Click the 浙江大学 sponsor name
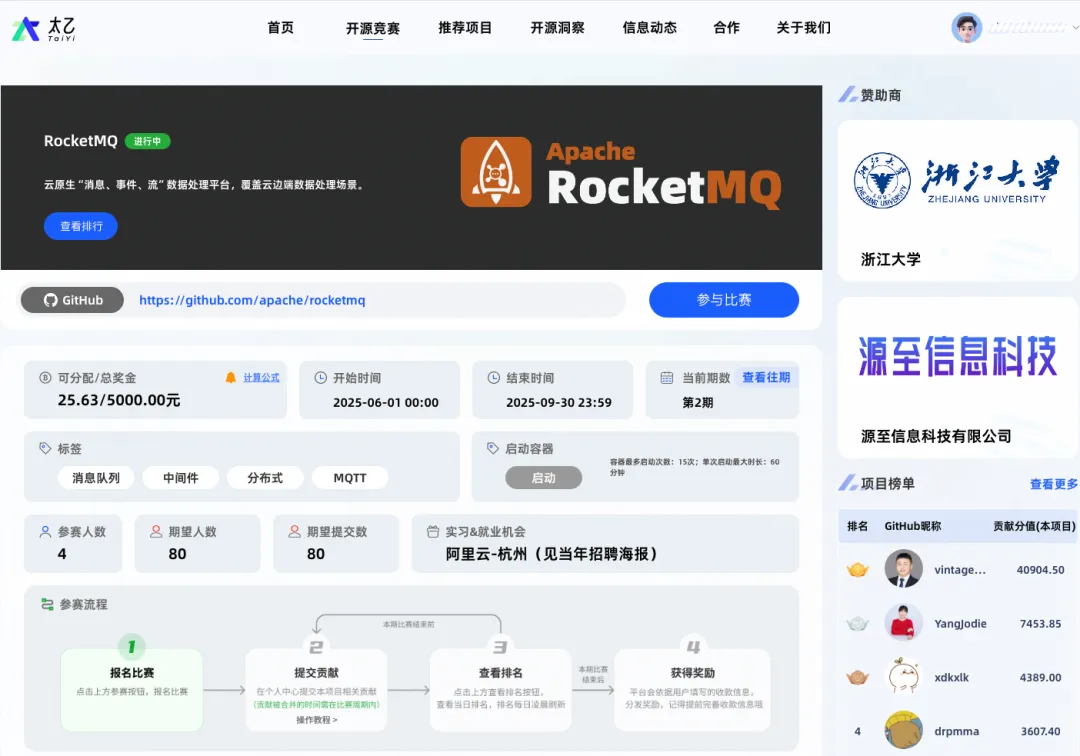The image size is (1080, 756). [x=891, y=260]
